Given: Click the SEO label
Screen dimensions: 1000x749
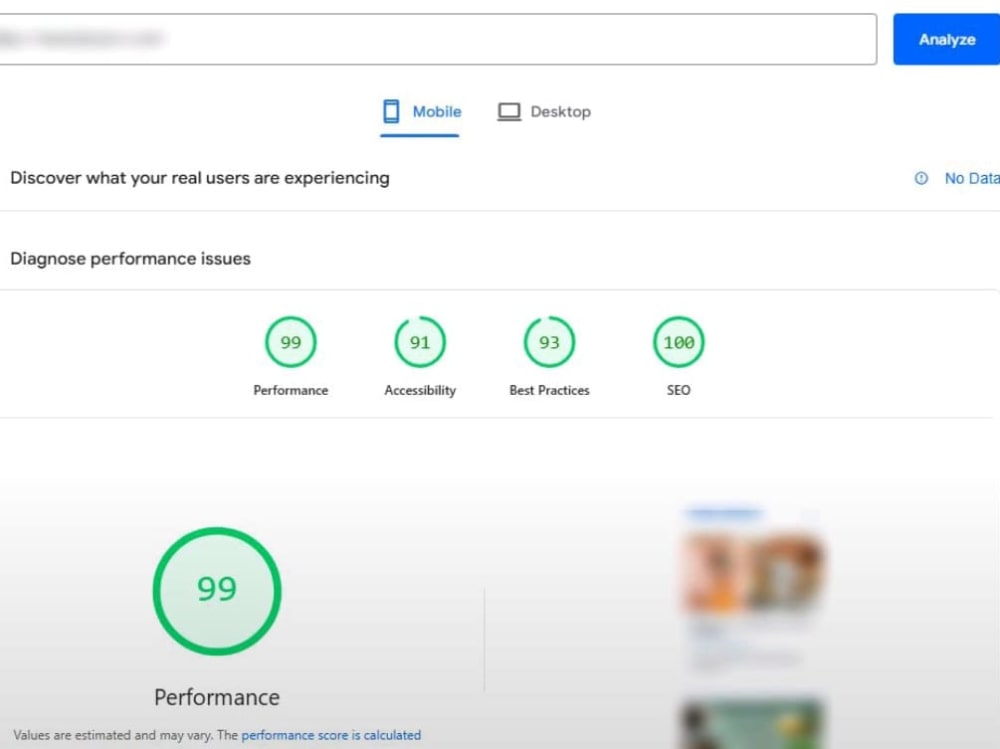Looking at the screenshot, I should click(679, 390).
